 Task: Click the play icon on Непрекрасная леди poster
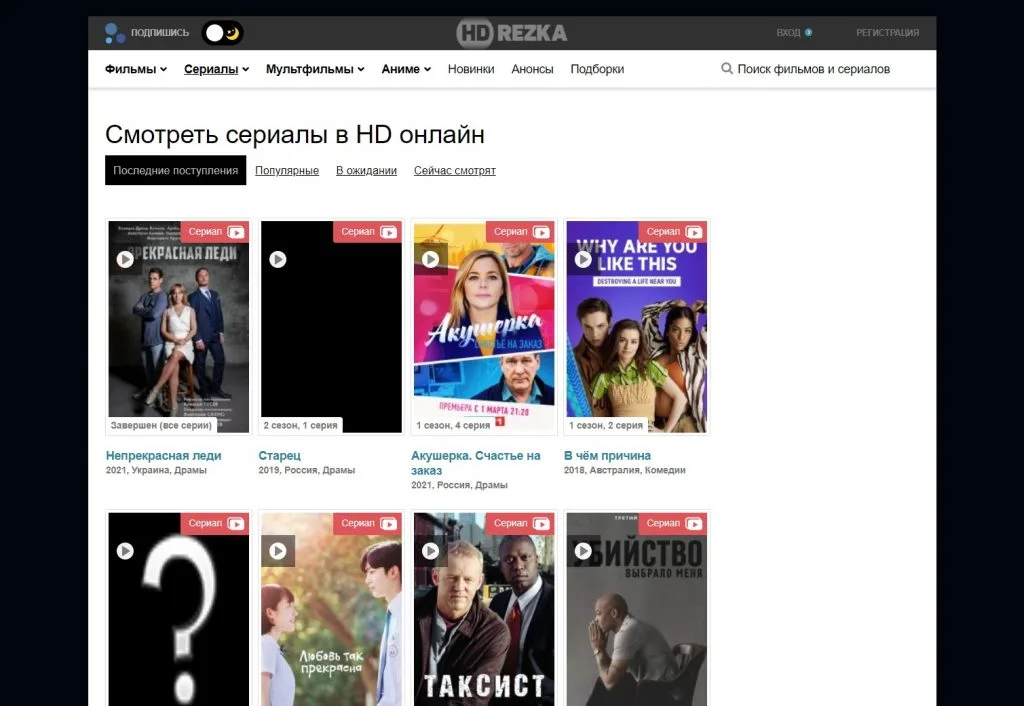tap(124, 258)
